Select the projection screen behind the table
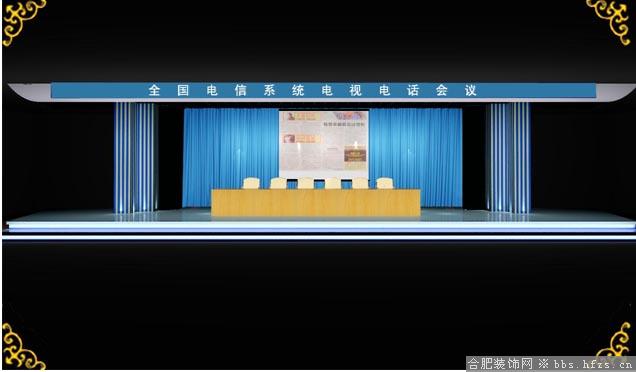The width and height of the screenshot is (636, 372). pyautogui.click(x=324, y=144)
